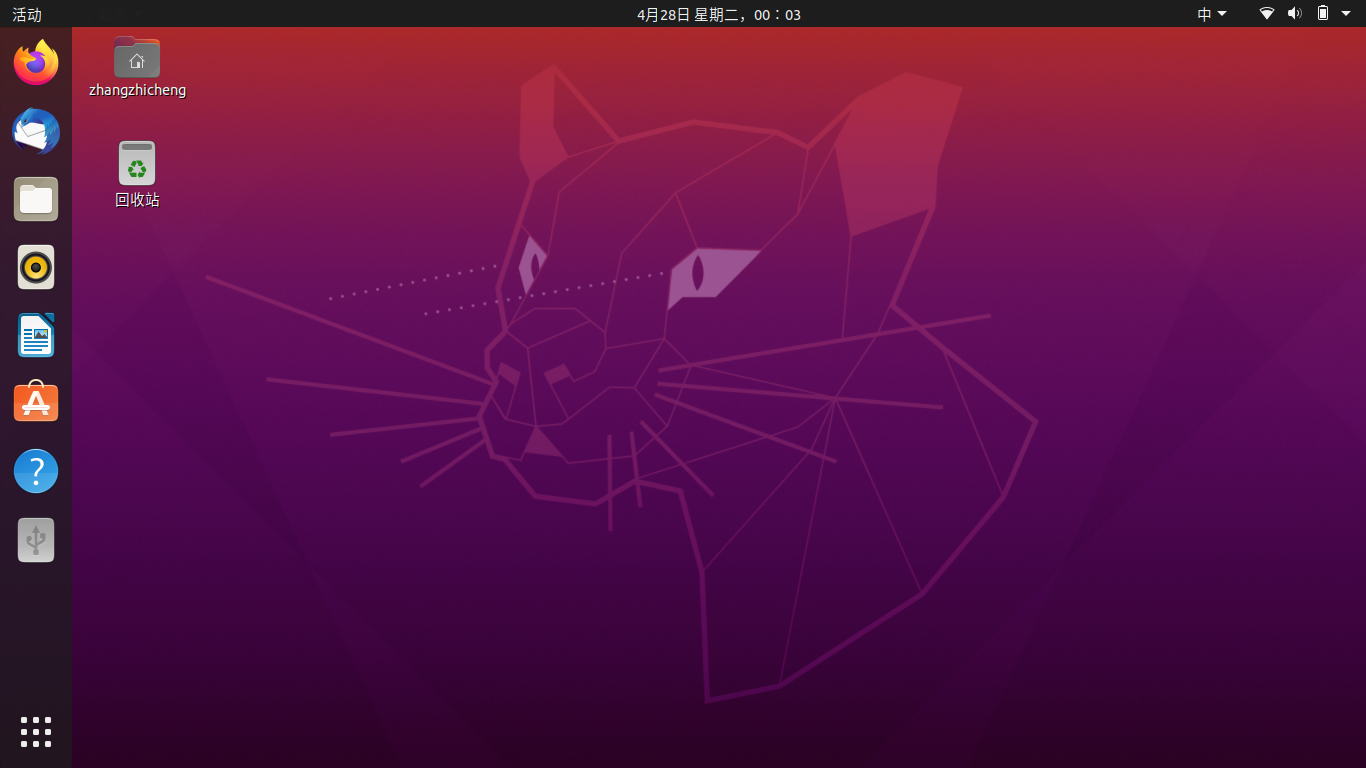Launch Firefox from the dock
The height and width of the screenshot is (768, 1366).
click(36, 63)
